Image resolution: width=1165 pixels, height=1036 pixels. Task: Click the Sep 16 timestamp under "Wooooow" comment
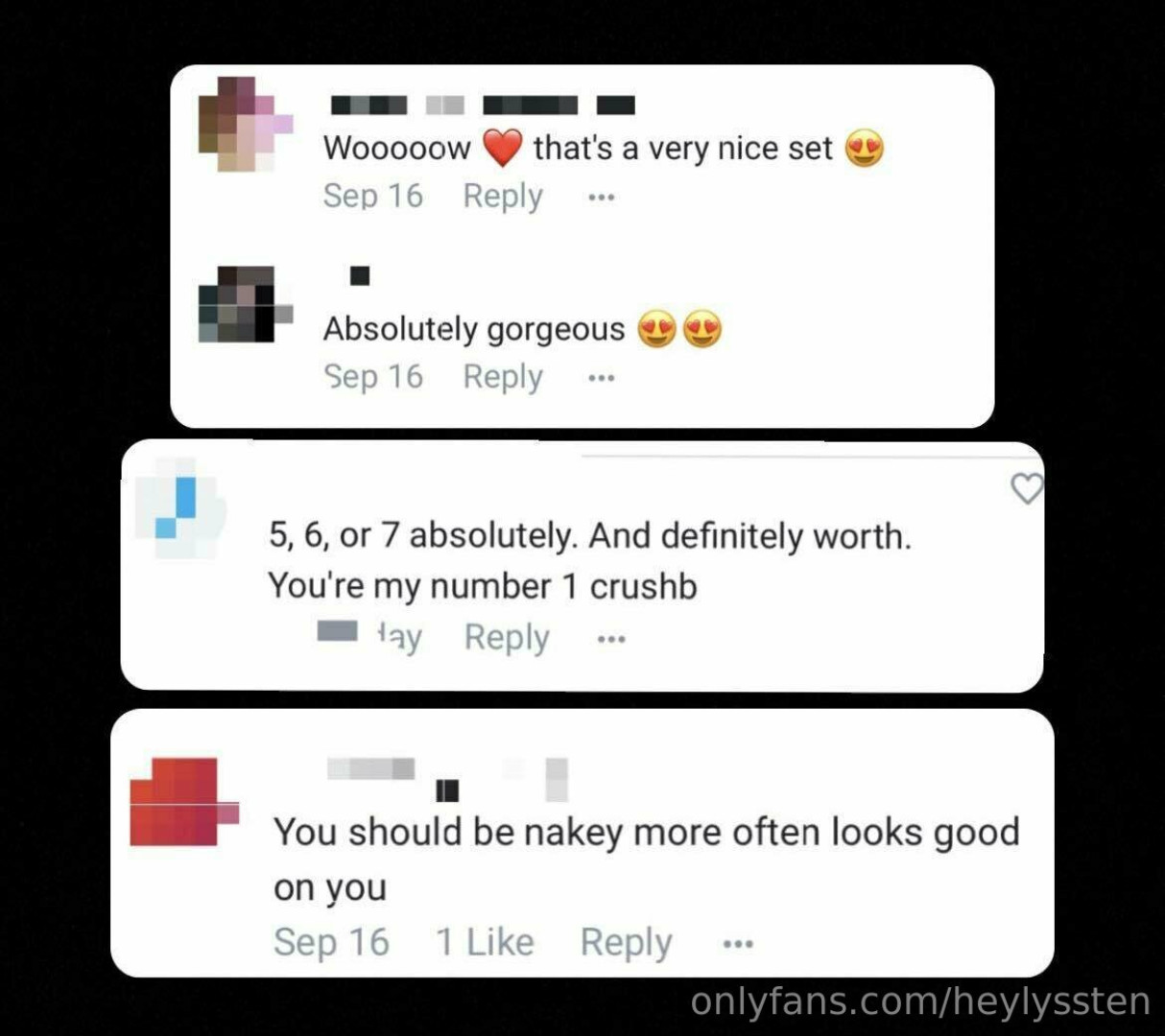[372, 197]
